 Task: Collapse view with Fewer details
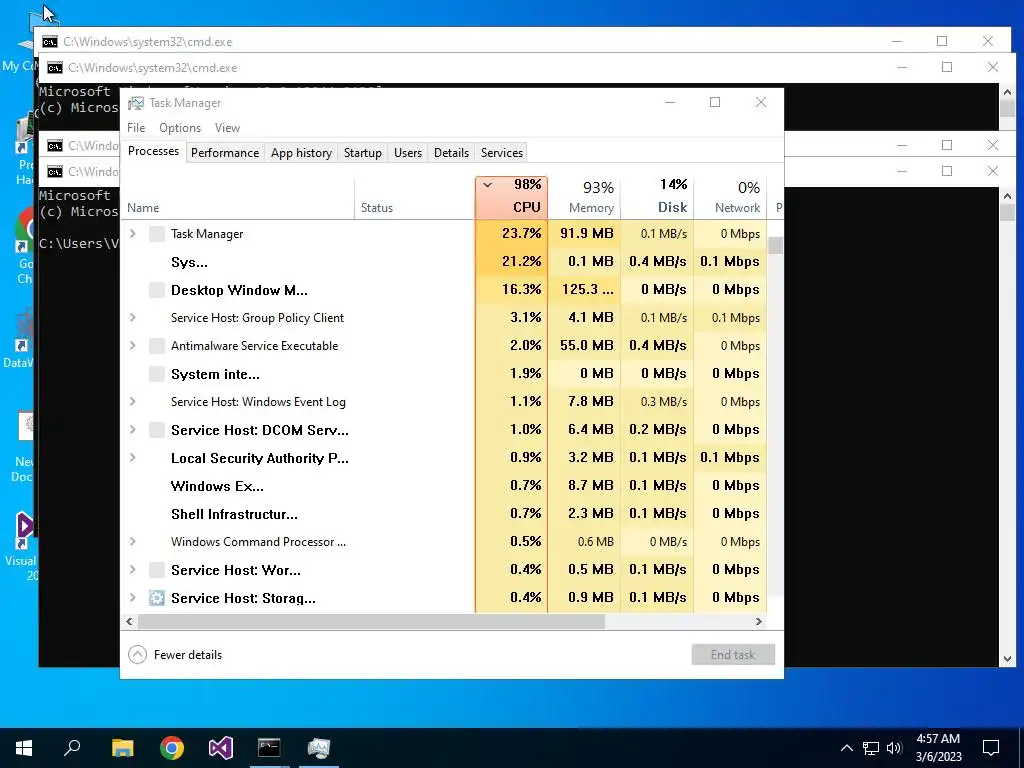[175, 654]
